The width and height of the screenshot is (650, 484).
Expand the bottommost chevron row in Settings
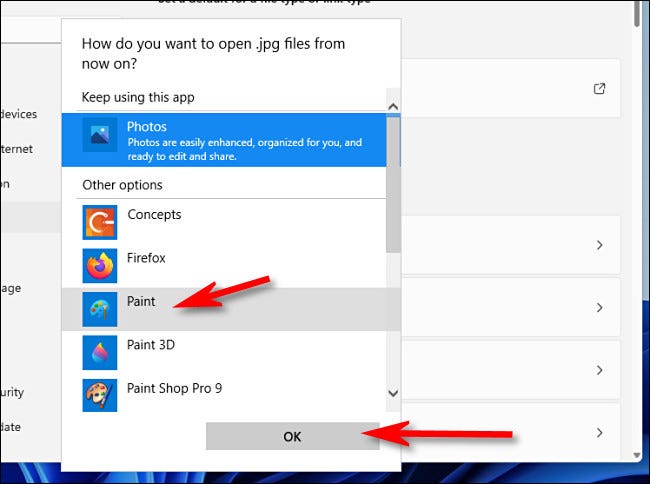pos(599,433)
